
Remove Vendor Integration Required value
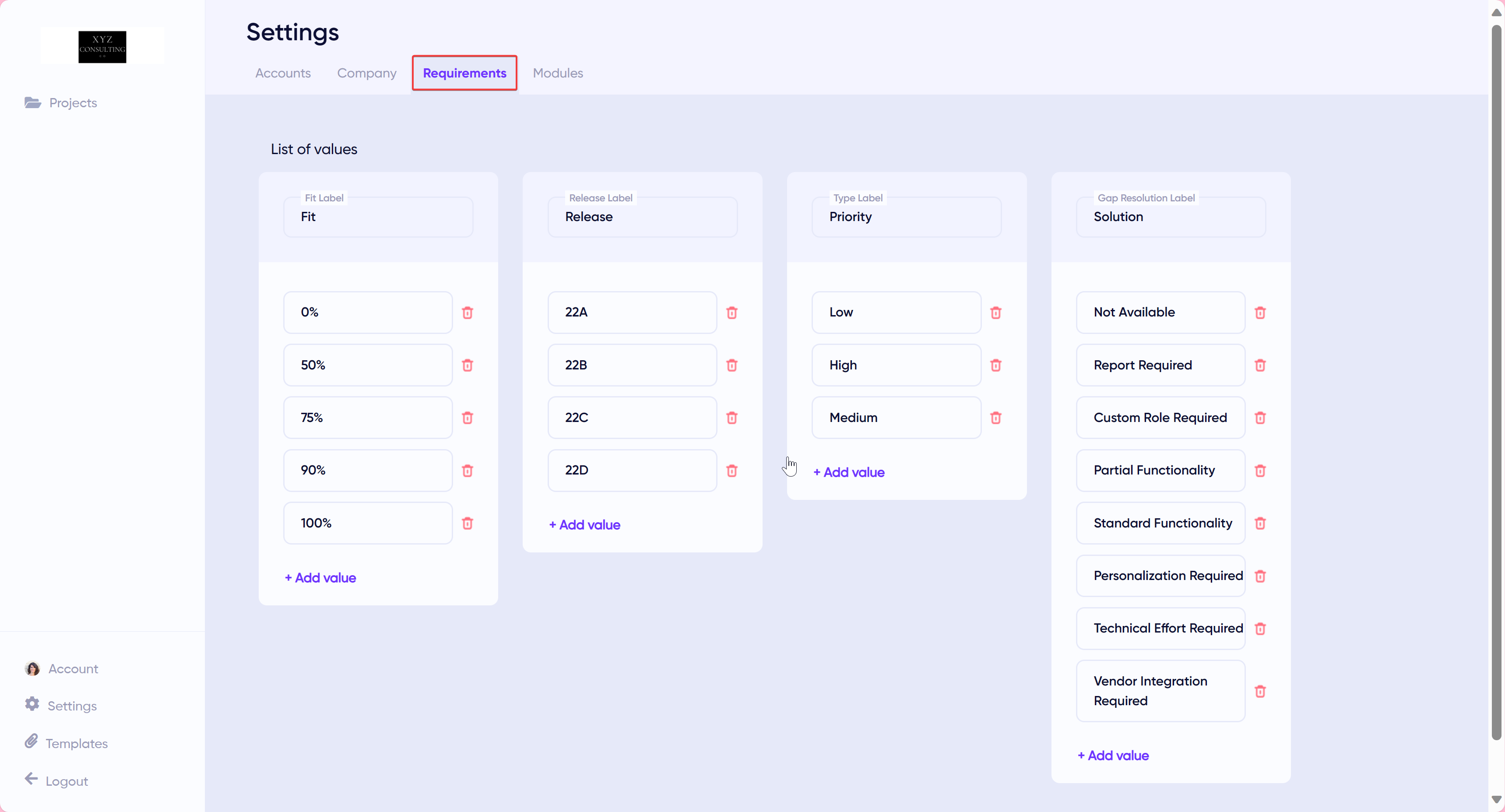click(x=1260, y=692)
